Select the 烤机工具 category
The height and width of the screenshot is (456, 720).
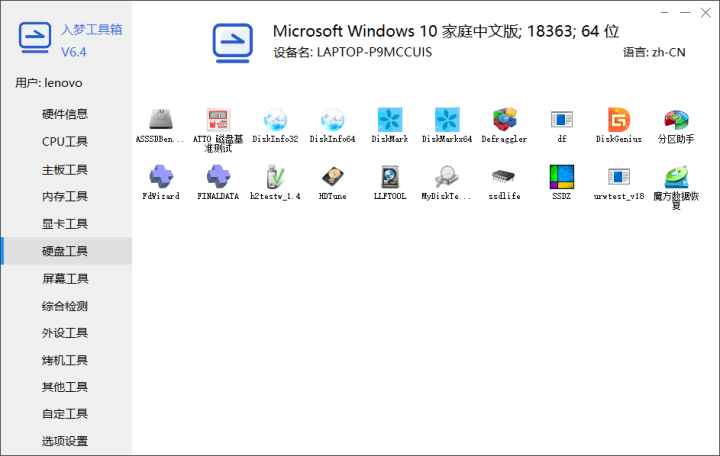click(65, 360)
